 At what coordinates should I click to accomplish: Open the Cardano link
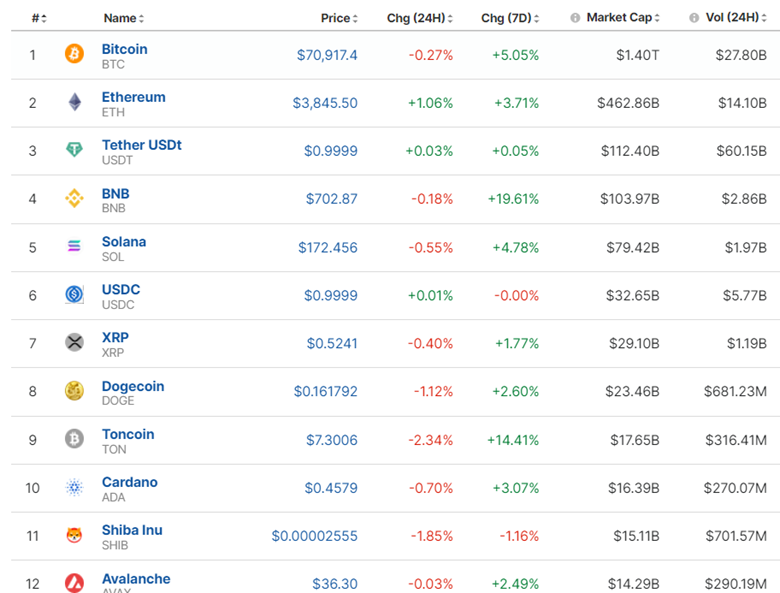tap(129, 483)
